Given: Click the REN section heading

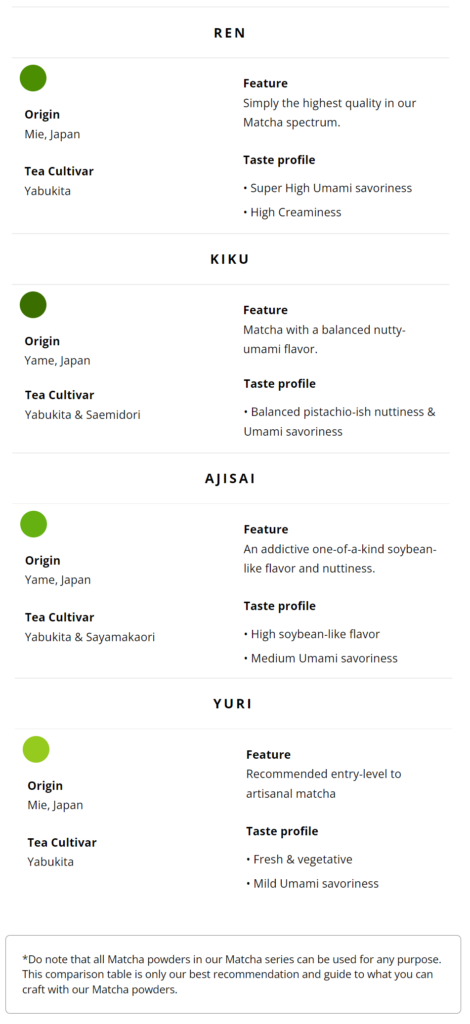Looking at the screenshot, I should pyautogui.click(x=230, y=33).
